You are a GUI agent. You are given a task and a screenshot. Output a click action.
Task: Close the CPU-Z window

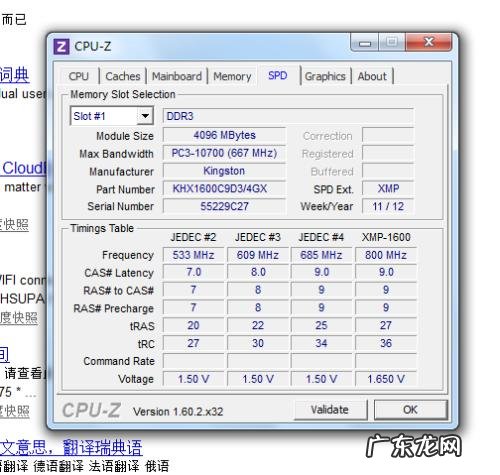pyautogui.click(x=429, y=42)
